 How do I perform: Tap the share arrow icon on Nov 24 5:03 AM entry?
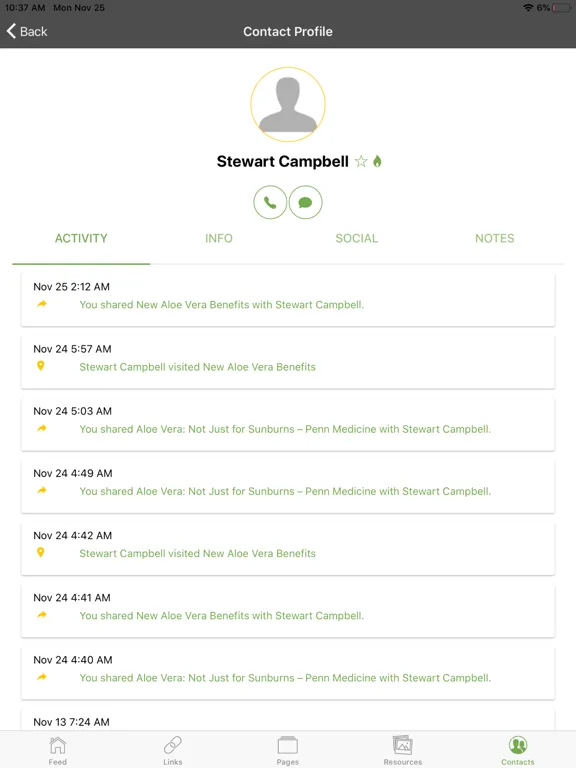click(x=42, y=428)
